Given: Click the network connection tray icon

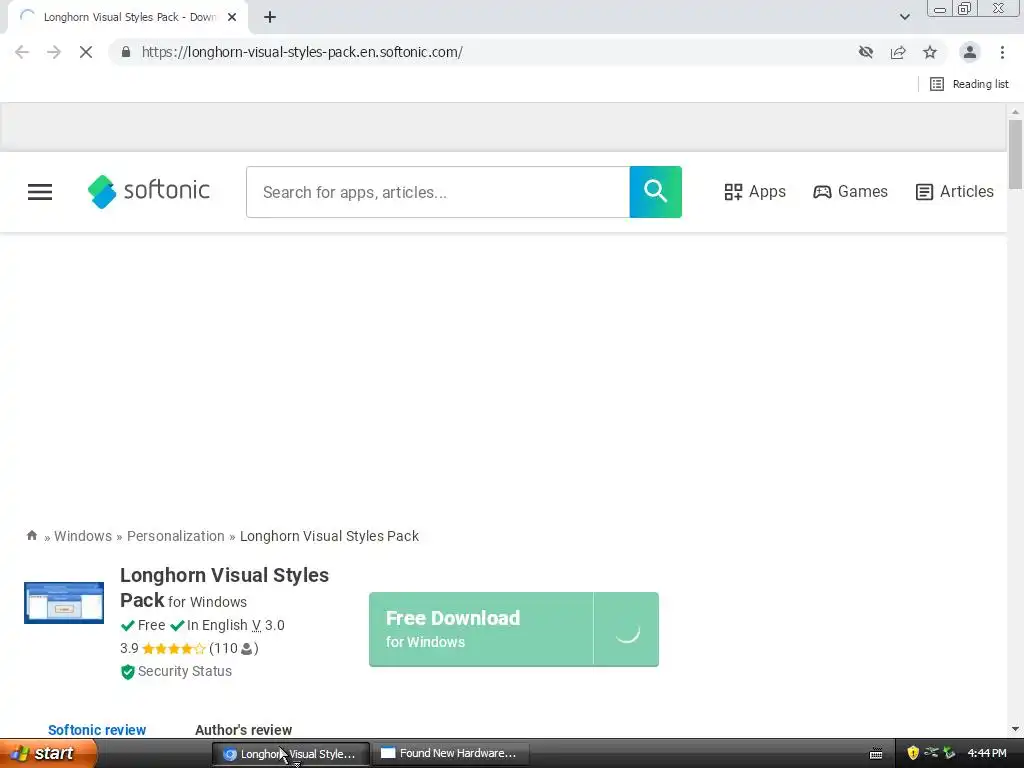Looking at the screenshot, I should pyautogui.click(x=931, y=753).
